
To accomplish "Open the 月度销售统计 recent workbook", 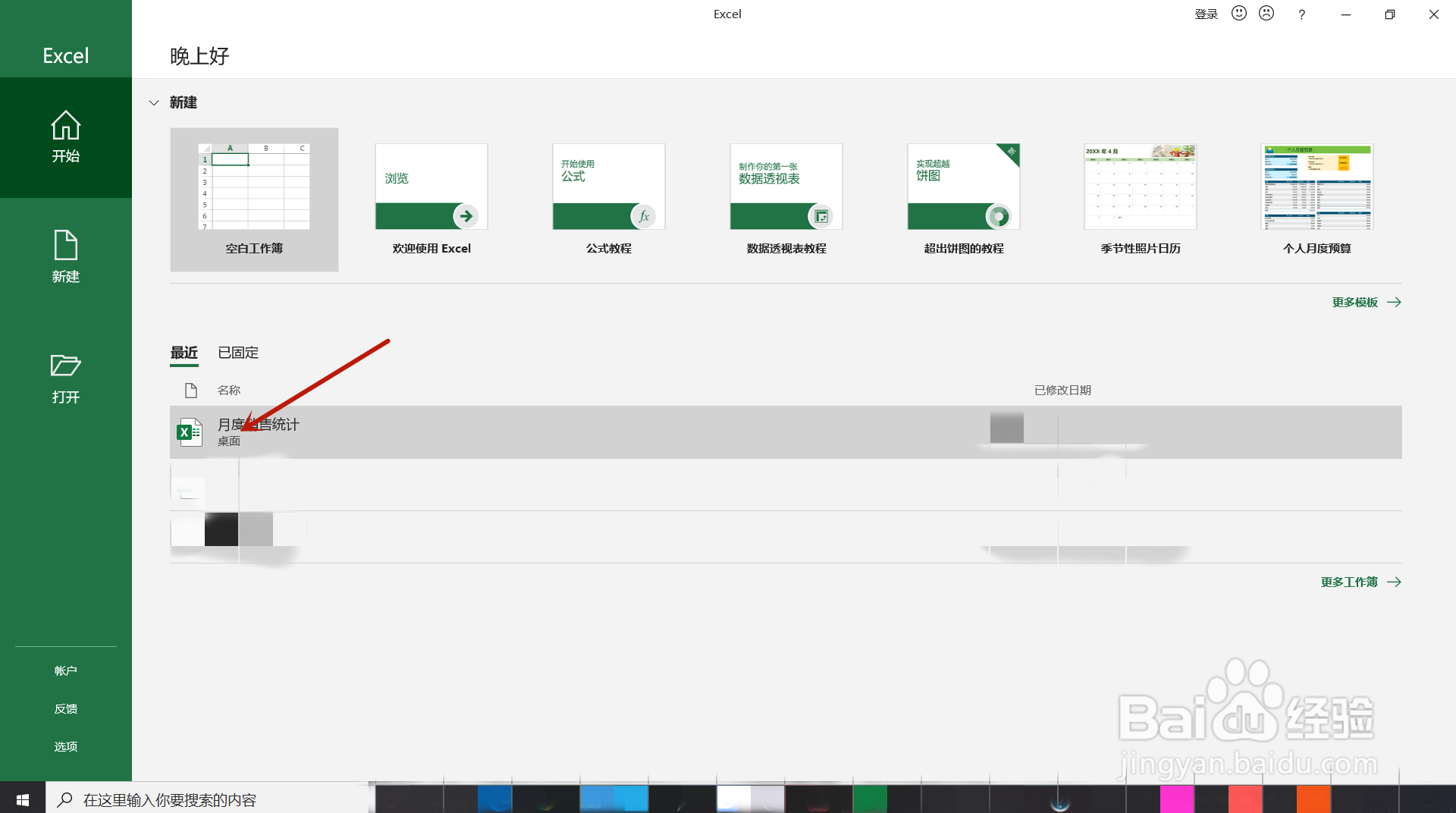I will coord(786,432).
